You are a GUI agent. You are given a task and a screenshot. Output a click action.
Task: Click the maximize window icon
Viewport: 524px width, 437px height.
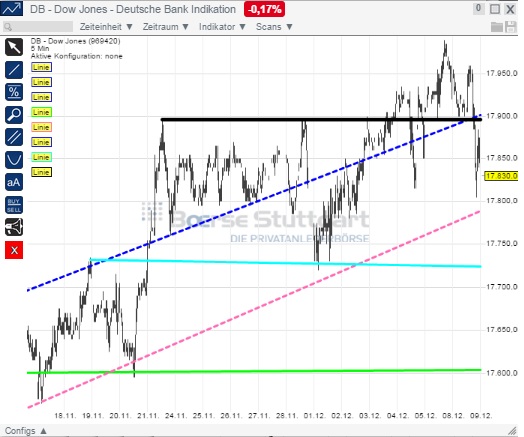pyautogui.click(x=495, y=9)
